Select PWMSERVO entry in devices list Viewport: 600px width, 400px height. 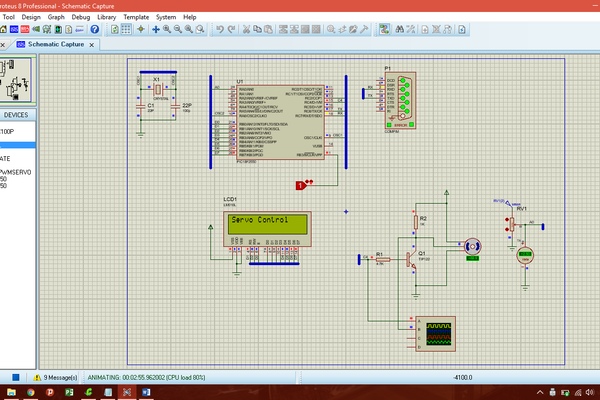(x=18, y=171)
